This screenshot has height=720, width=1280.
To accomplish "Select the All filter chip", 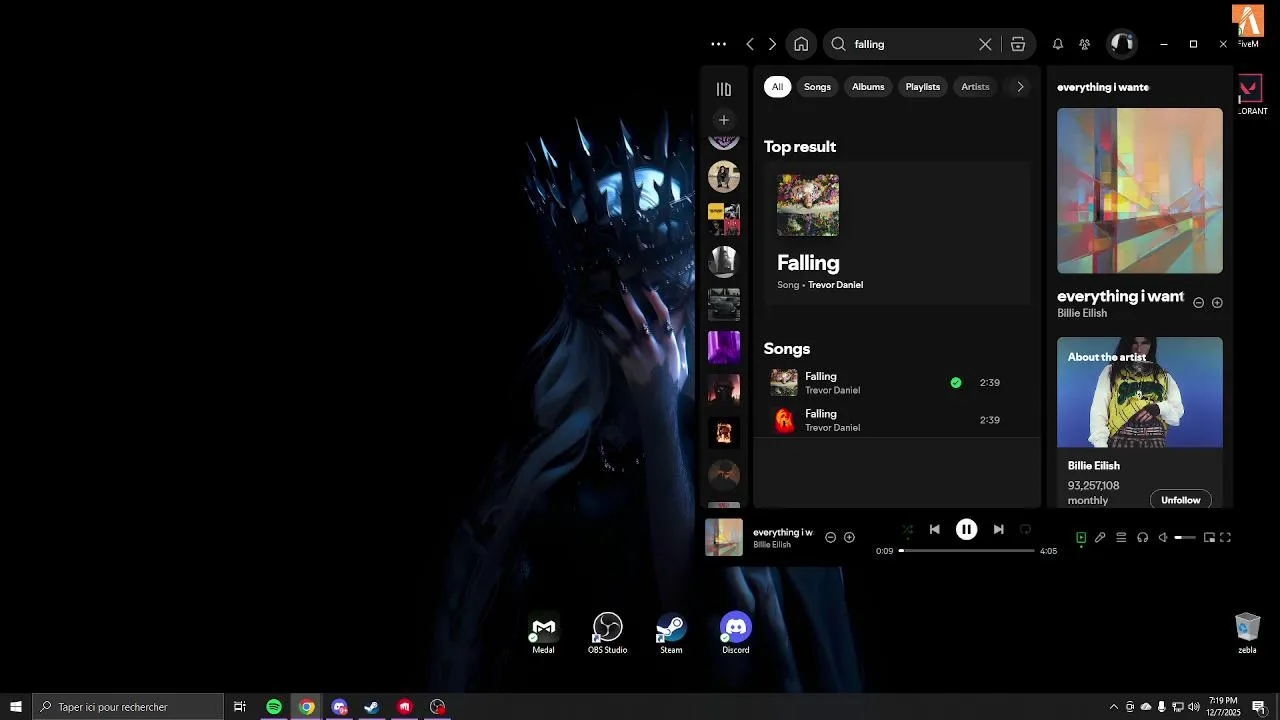I will coord(777,87).
